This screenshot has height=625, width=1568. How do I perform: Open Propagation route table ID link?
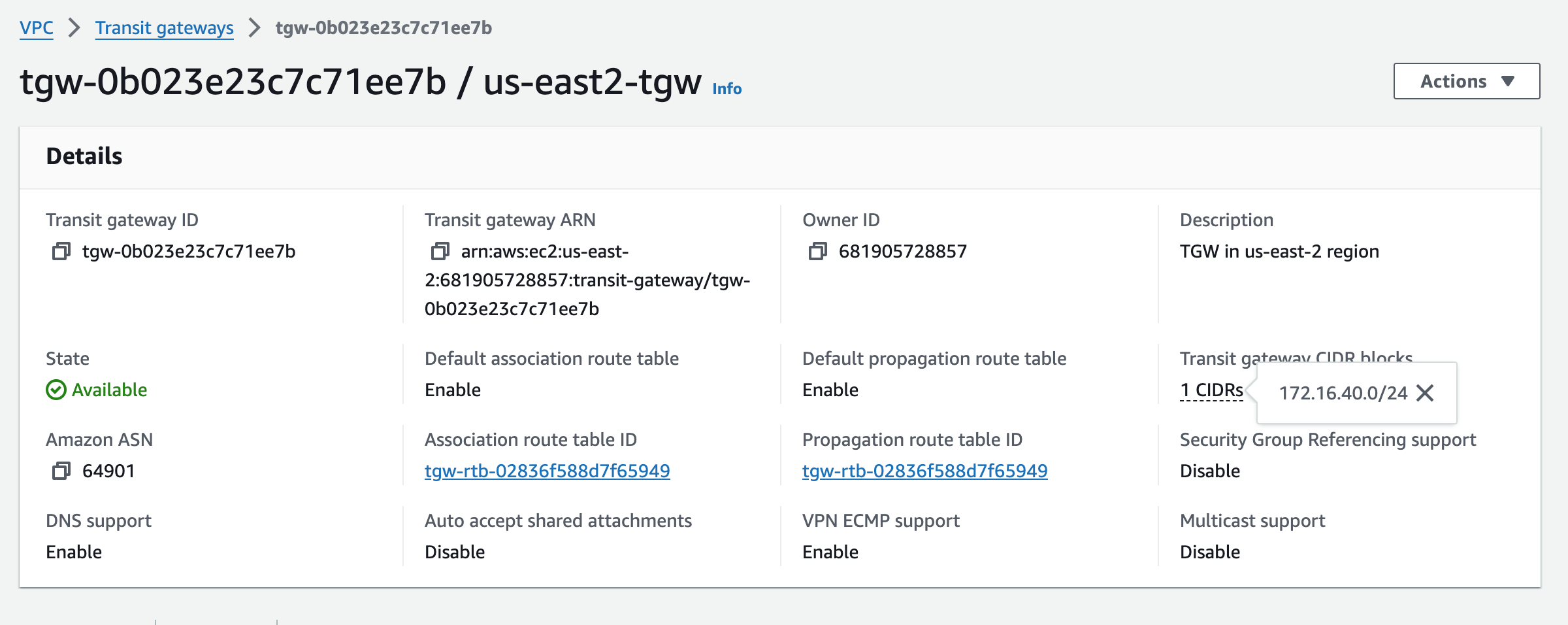click(925, 471)
